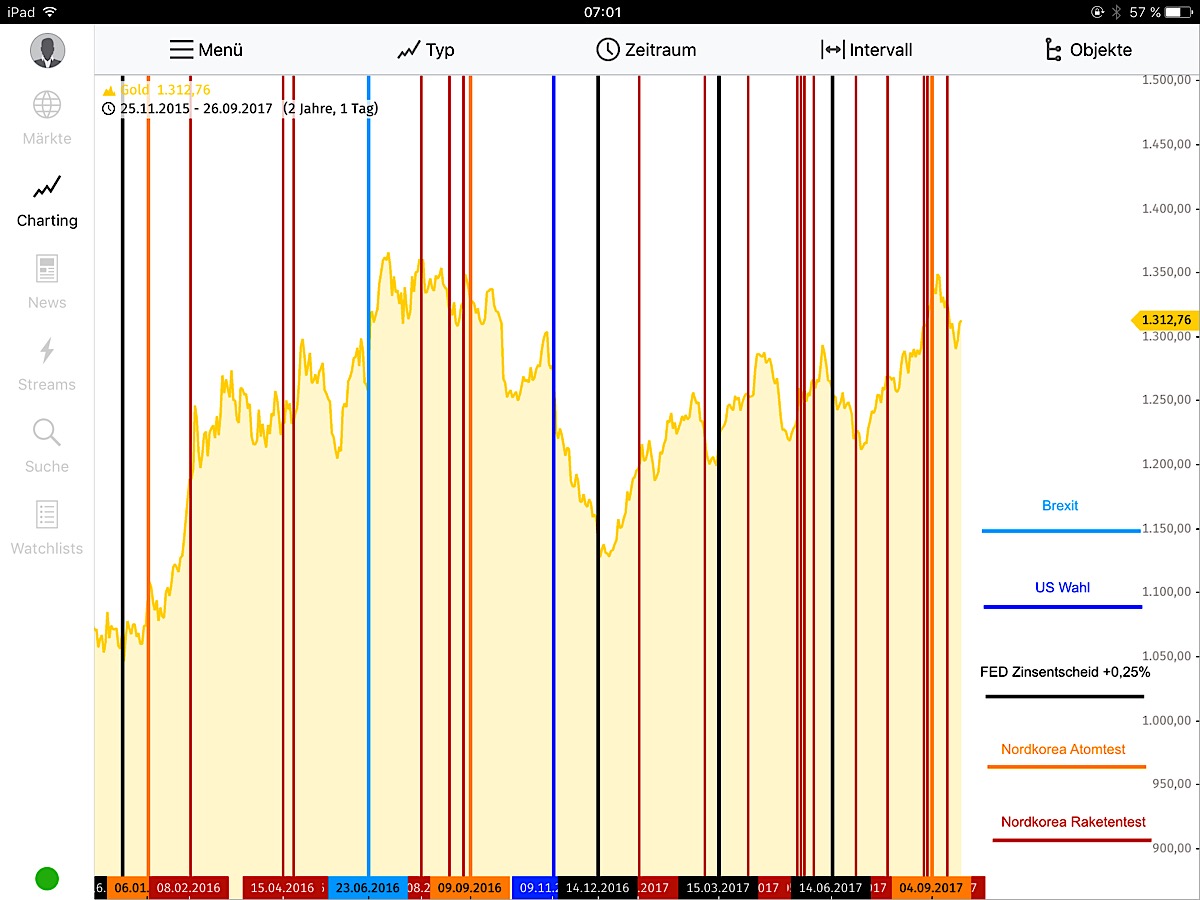Open the Menü menu

coord(207,48)
